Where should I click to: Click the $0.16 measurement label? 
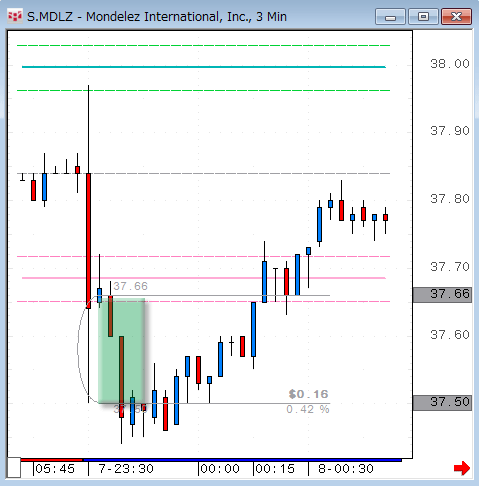[309, 394]
